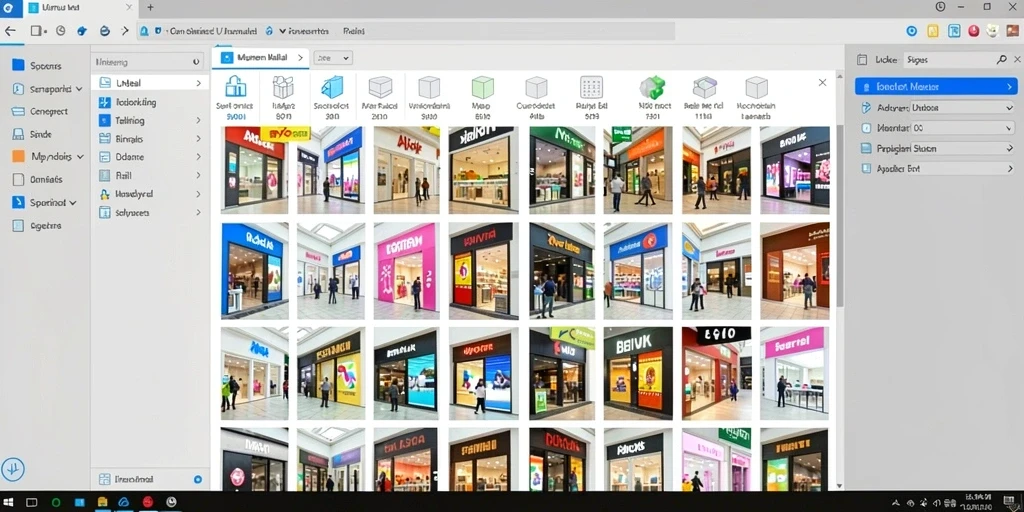Select the gift box icon in the ribbon

tap(283, 87)
